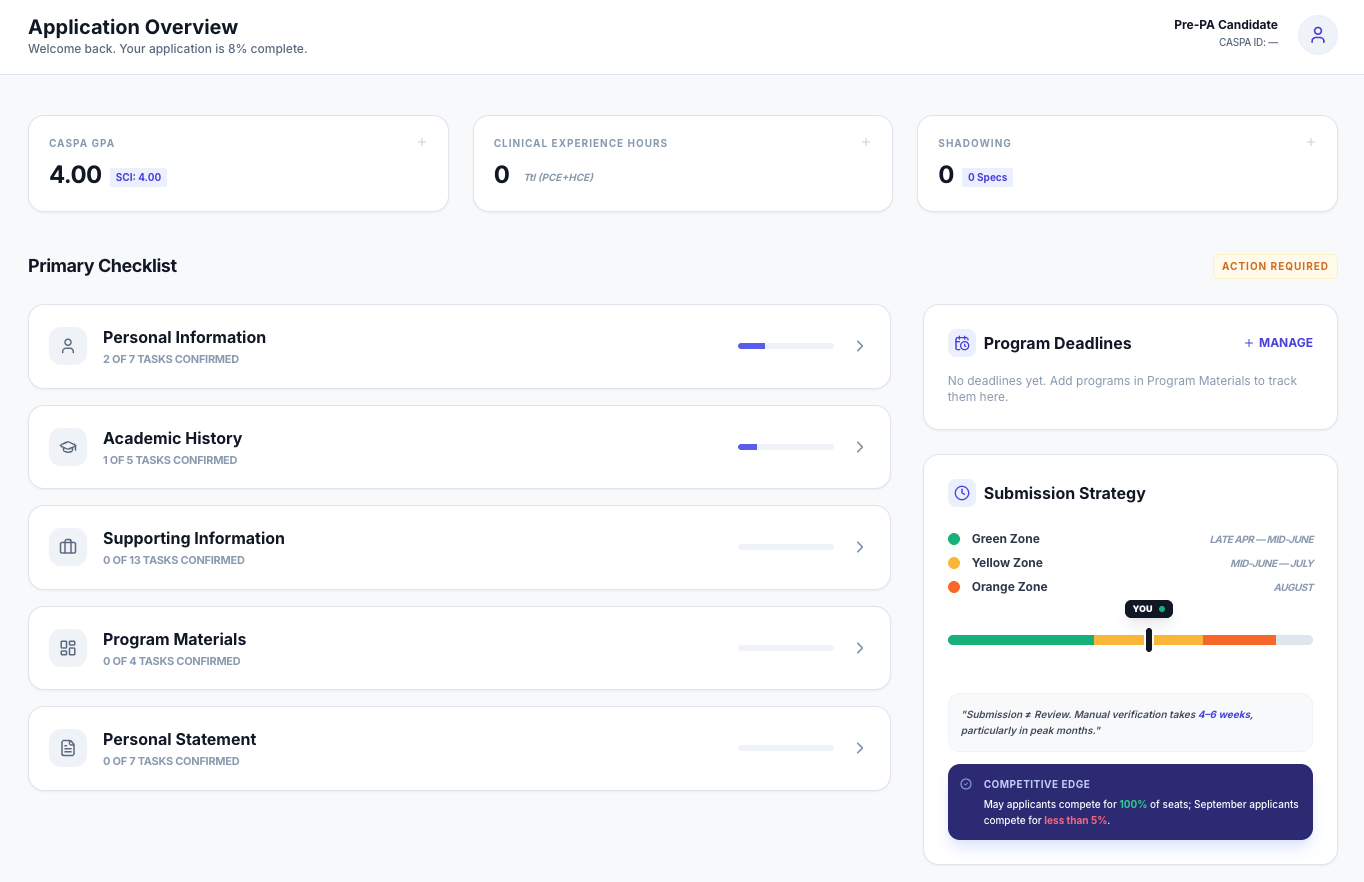Open the Program Materials checklist title

pyautogui.click(x=174, y=639)
